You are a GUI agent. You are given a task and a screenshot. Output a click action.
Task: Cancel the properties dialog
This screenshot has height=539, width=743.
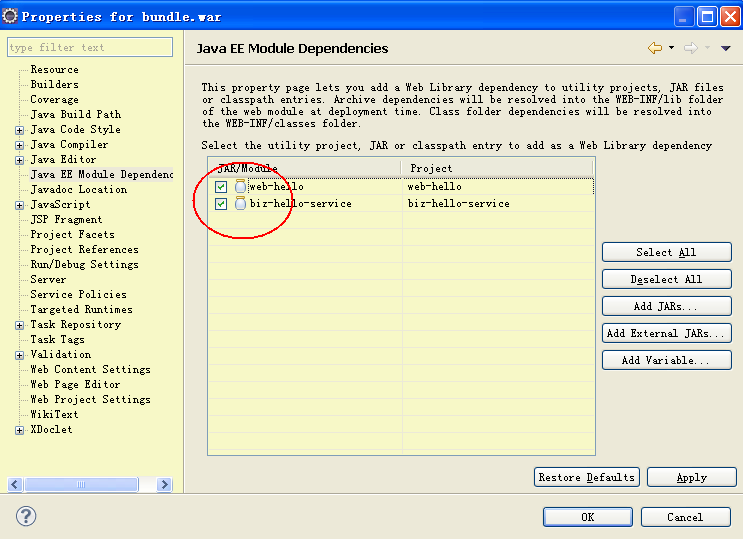(x=686, y=517)
